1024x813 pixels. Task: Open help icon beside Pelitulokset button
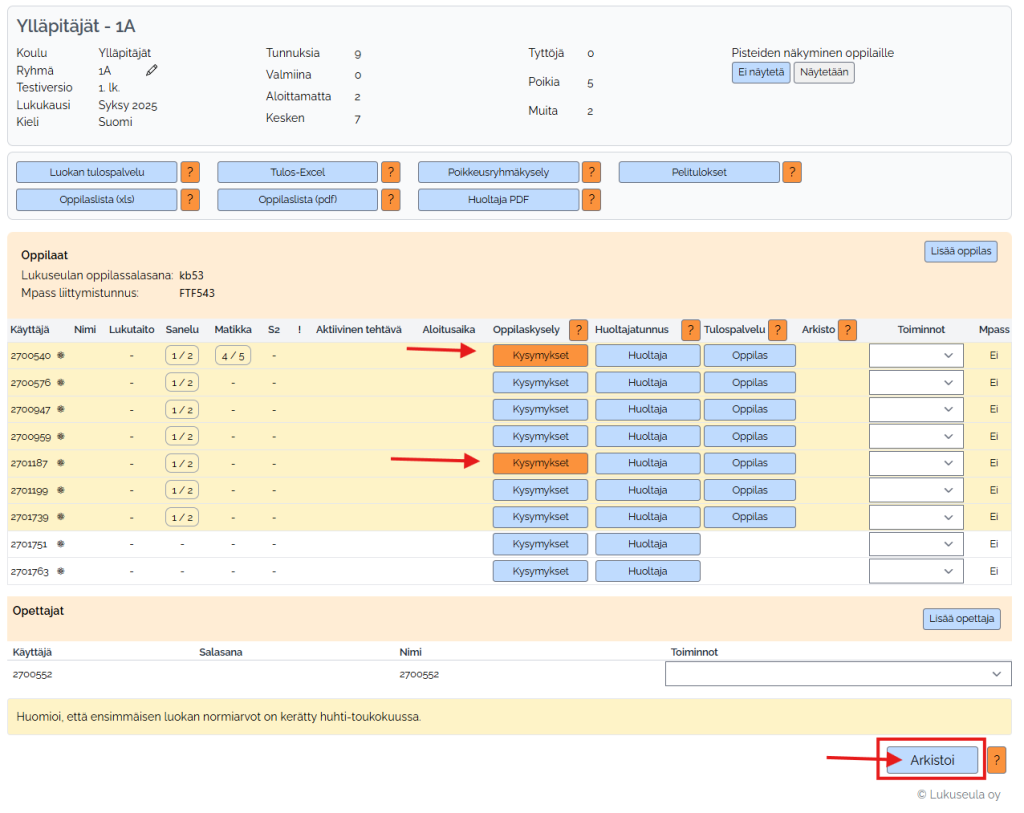[x=792, y=172]
